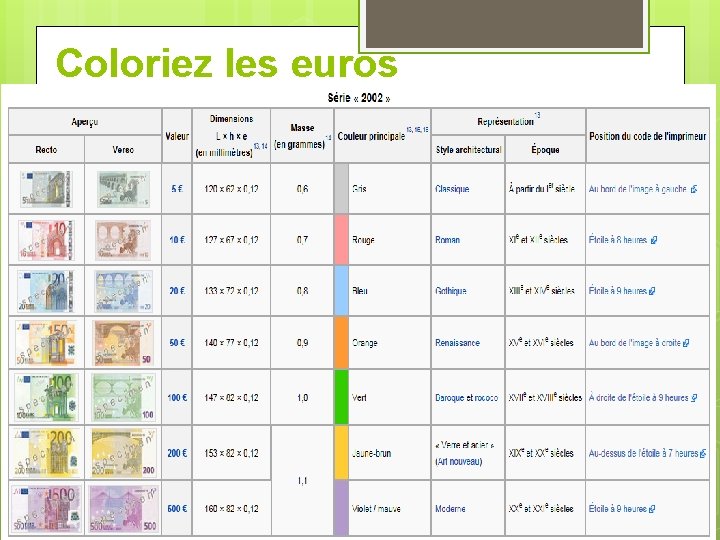The width and height of the screenshot is (720, 540).
Task: Click the Art nouveau style link
Action: point(459,461)
